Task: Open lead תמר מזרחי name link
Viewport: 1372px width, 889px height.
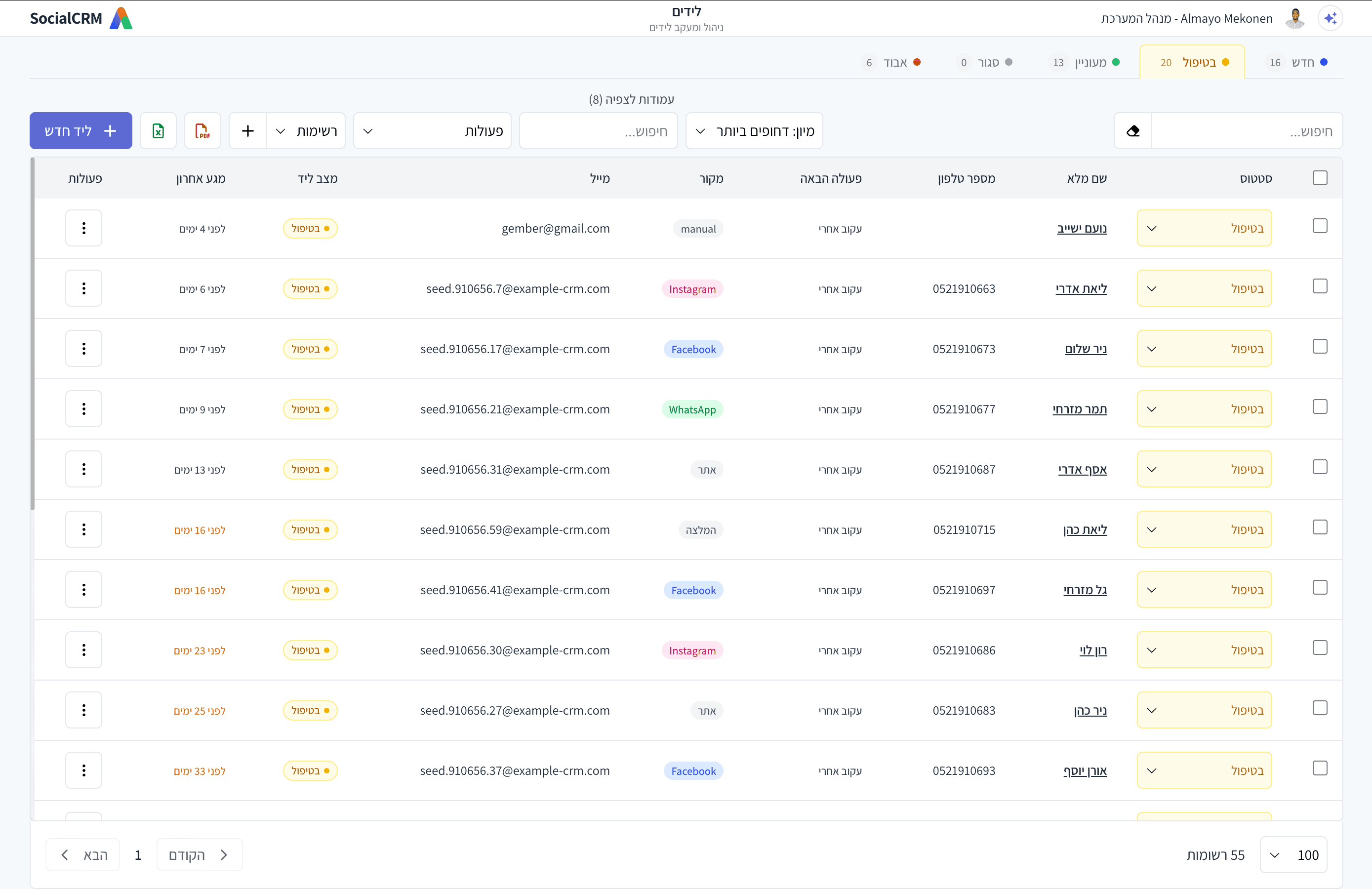Action: click(x=1080, y=409)
